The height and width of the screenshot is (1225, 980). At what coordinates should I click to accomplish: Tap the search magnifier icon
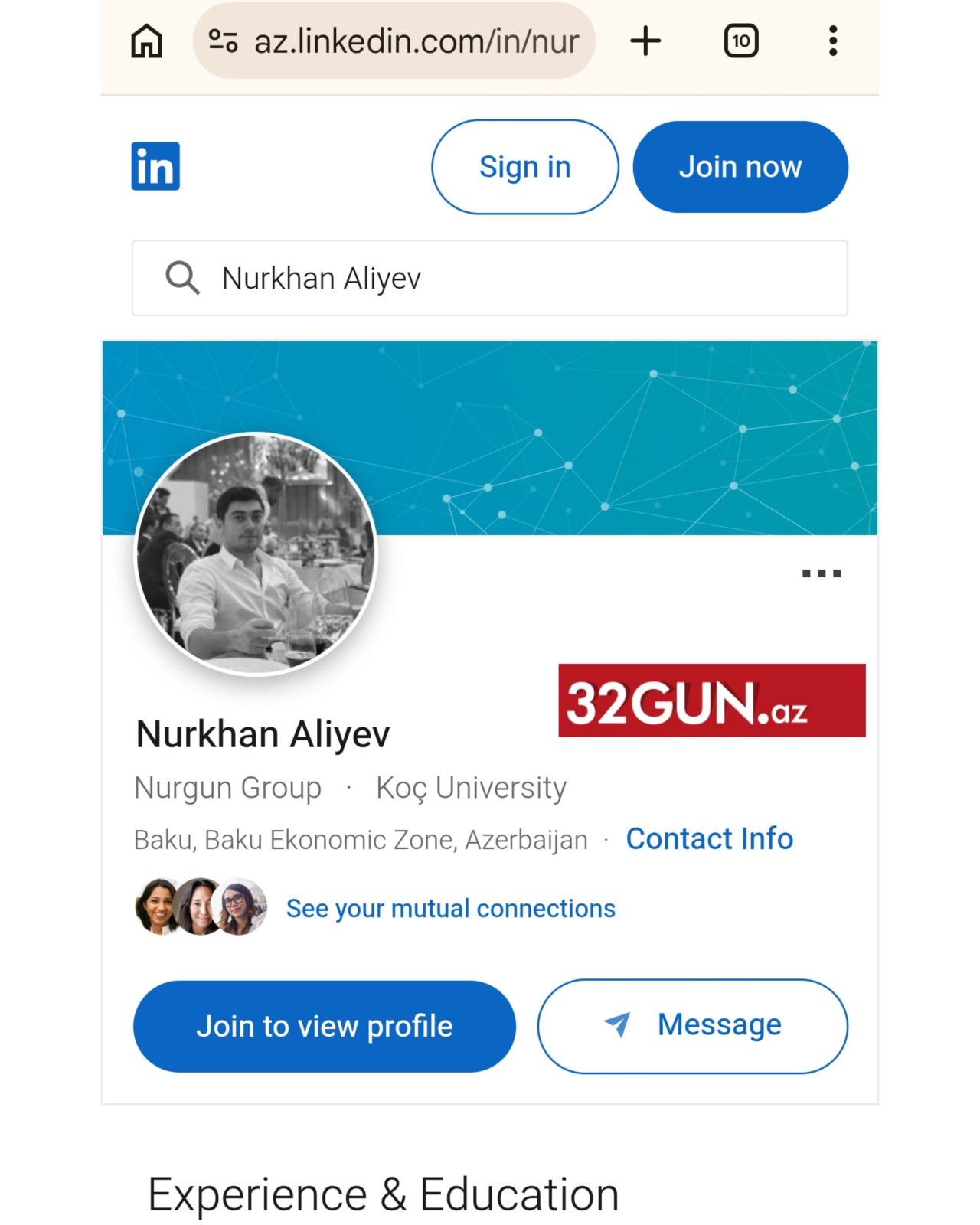[x=182, y=278]
